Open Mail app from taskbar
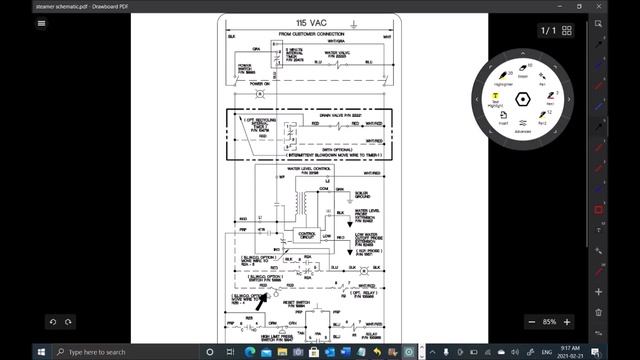 (x=266, y=352)
